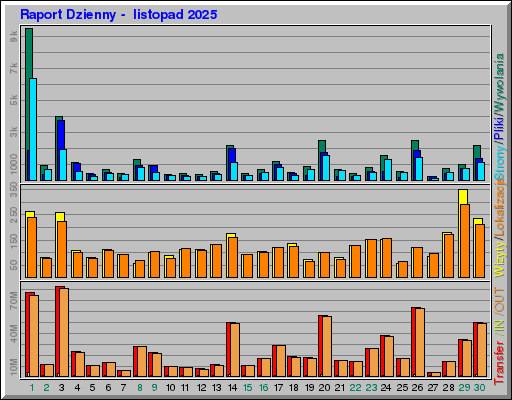512x400 pixels.
Task: Select the red transfer bar for day 3
Action: pyautogui.click(x=58, y=332)
